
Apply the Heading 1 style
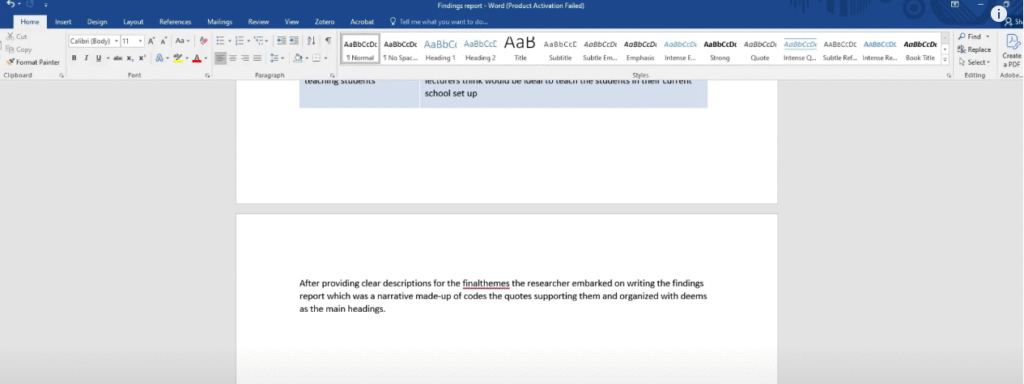point(440,49)
